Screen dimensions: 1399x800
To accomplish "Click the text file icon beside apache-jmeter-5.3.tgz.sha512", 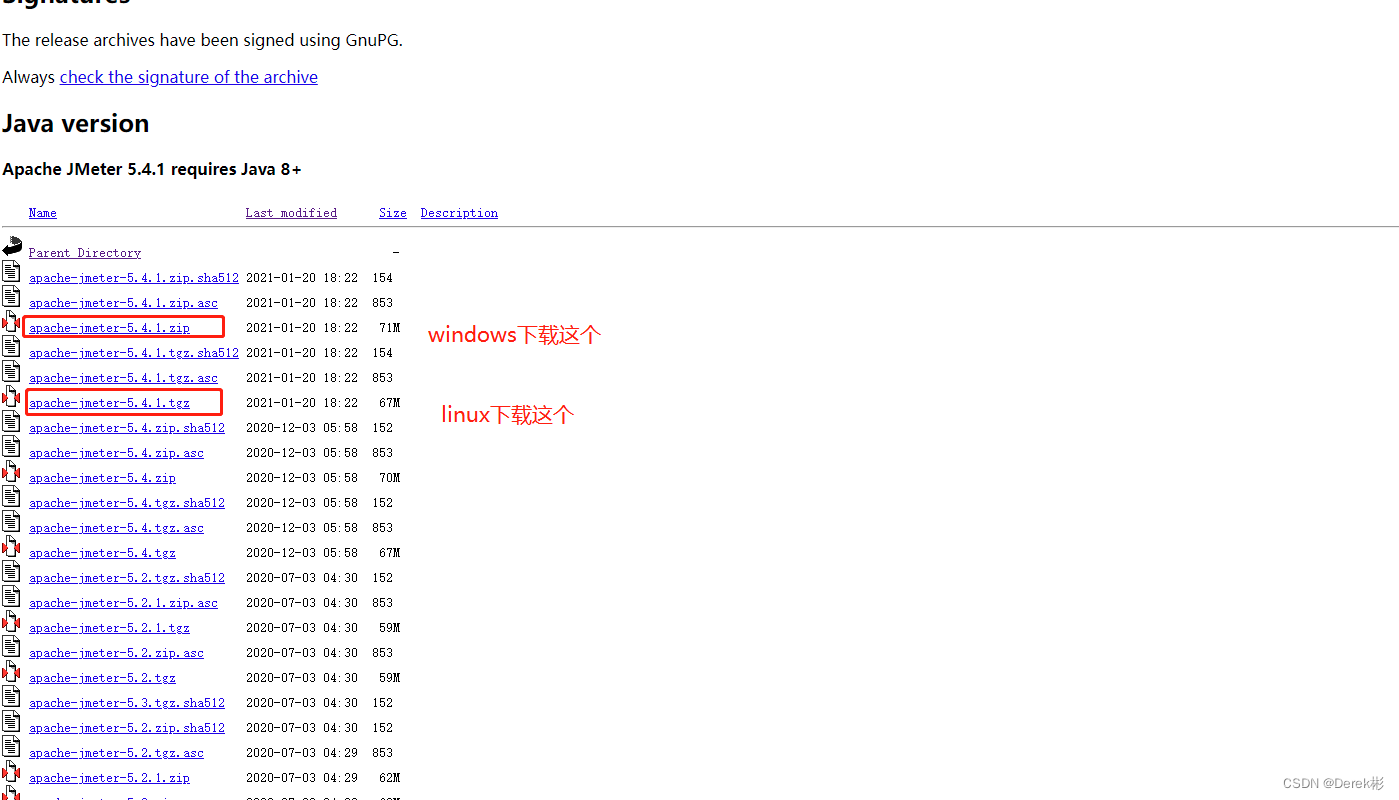I will (x=11, y=695).
